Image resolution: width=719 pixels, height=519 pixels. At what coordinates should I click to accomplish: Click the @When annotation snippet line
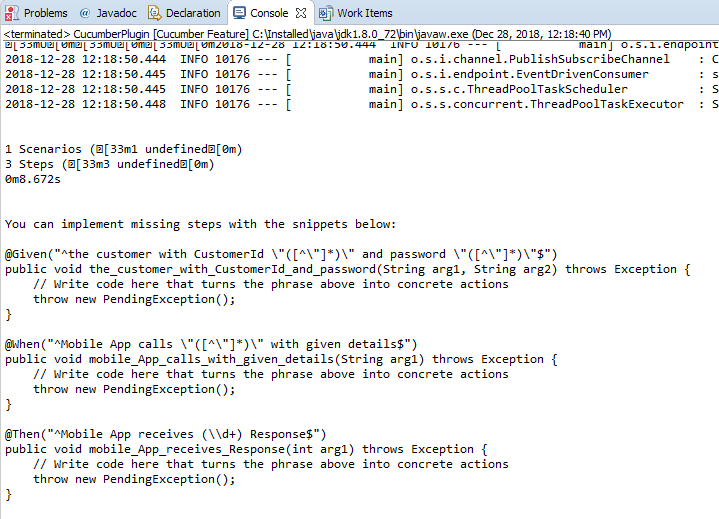point(210,344)
